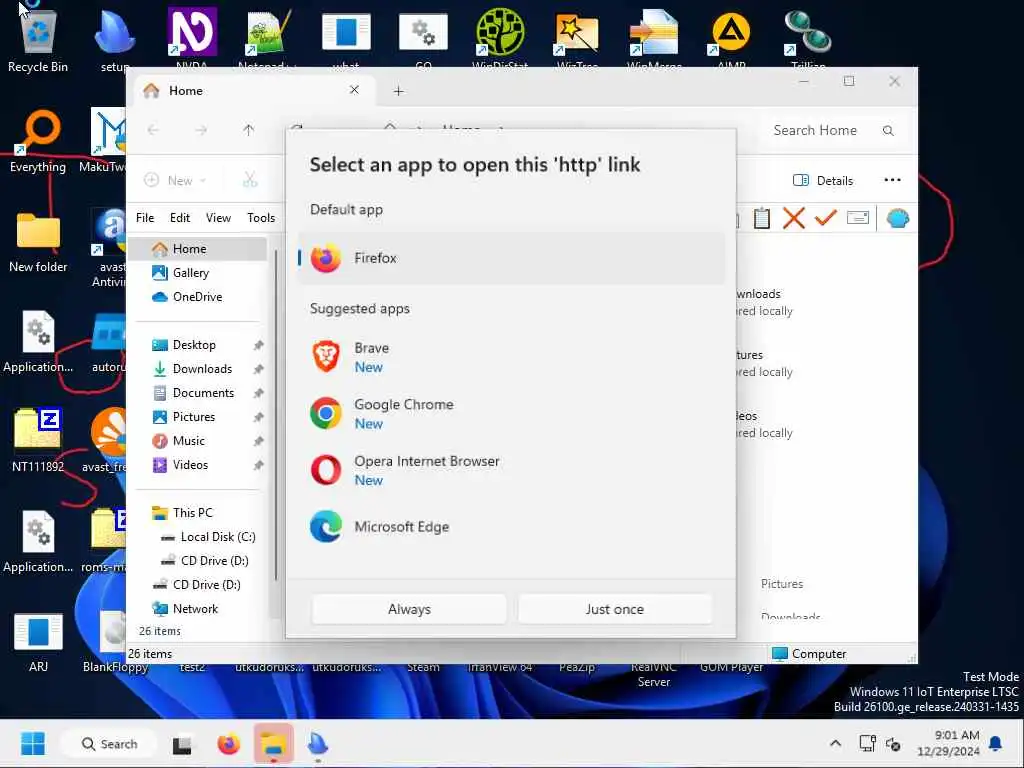
Task: Open the File menu in Explorer
Action: (x=145, y=218)
